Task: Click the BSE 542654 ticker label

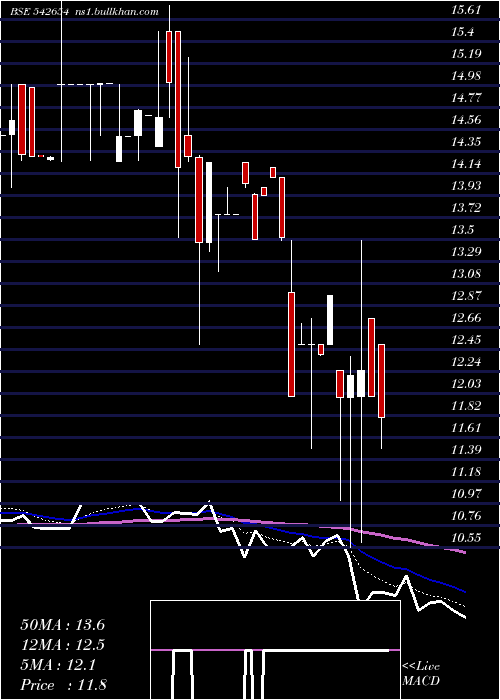Action: click(40, 12)
